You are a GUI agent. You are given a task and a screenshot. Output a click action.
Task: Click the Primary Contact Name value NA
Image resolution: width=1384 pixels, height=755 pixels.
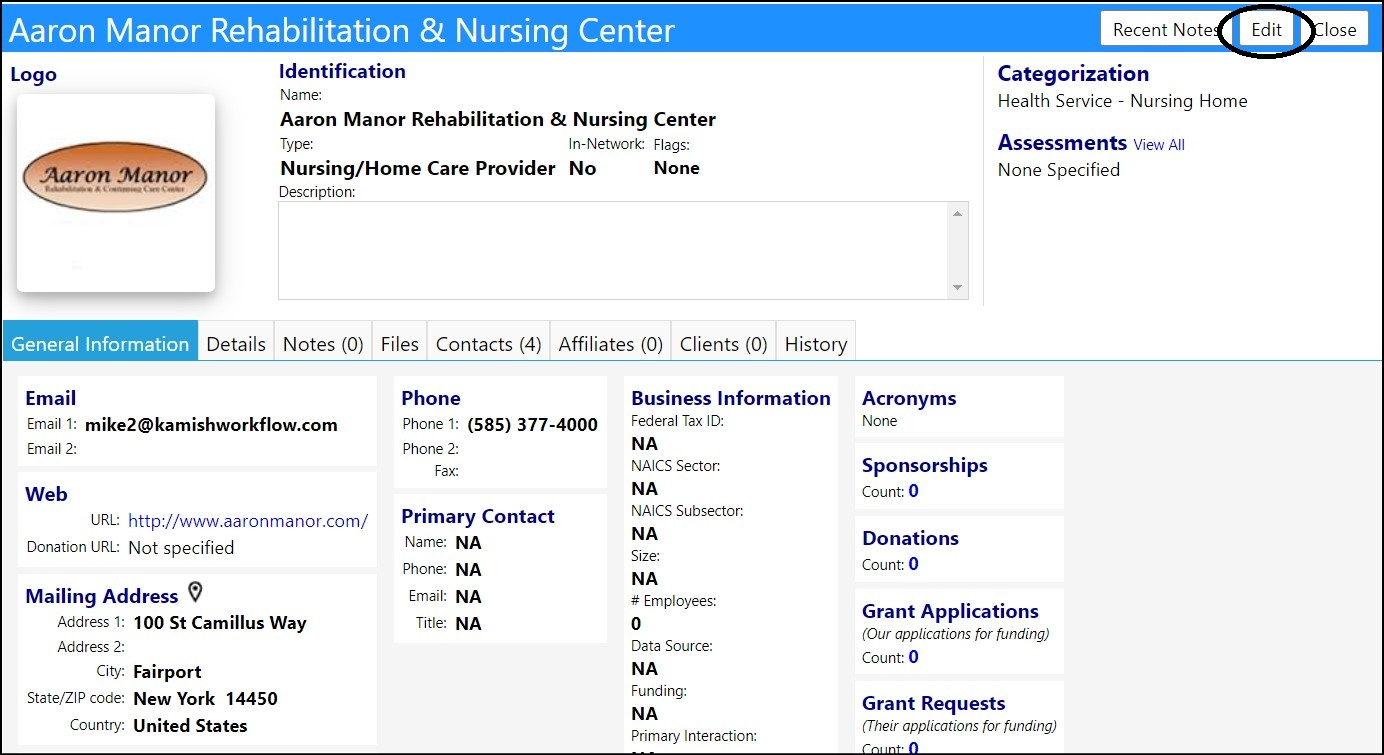pos(468,543)
